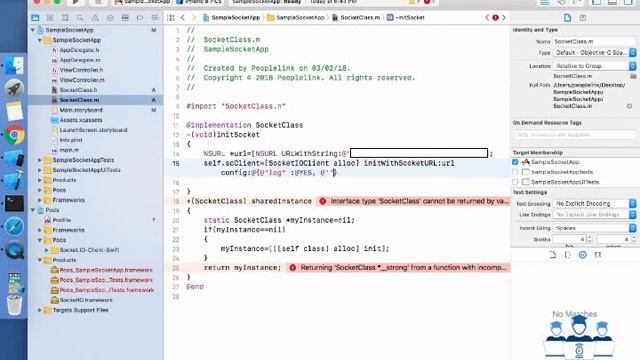Toggle SampleSocketAppTests target membership checkbox
Viewport: 640px width, 360px height.
pos(515,172)
